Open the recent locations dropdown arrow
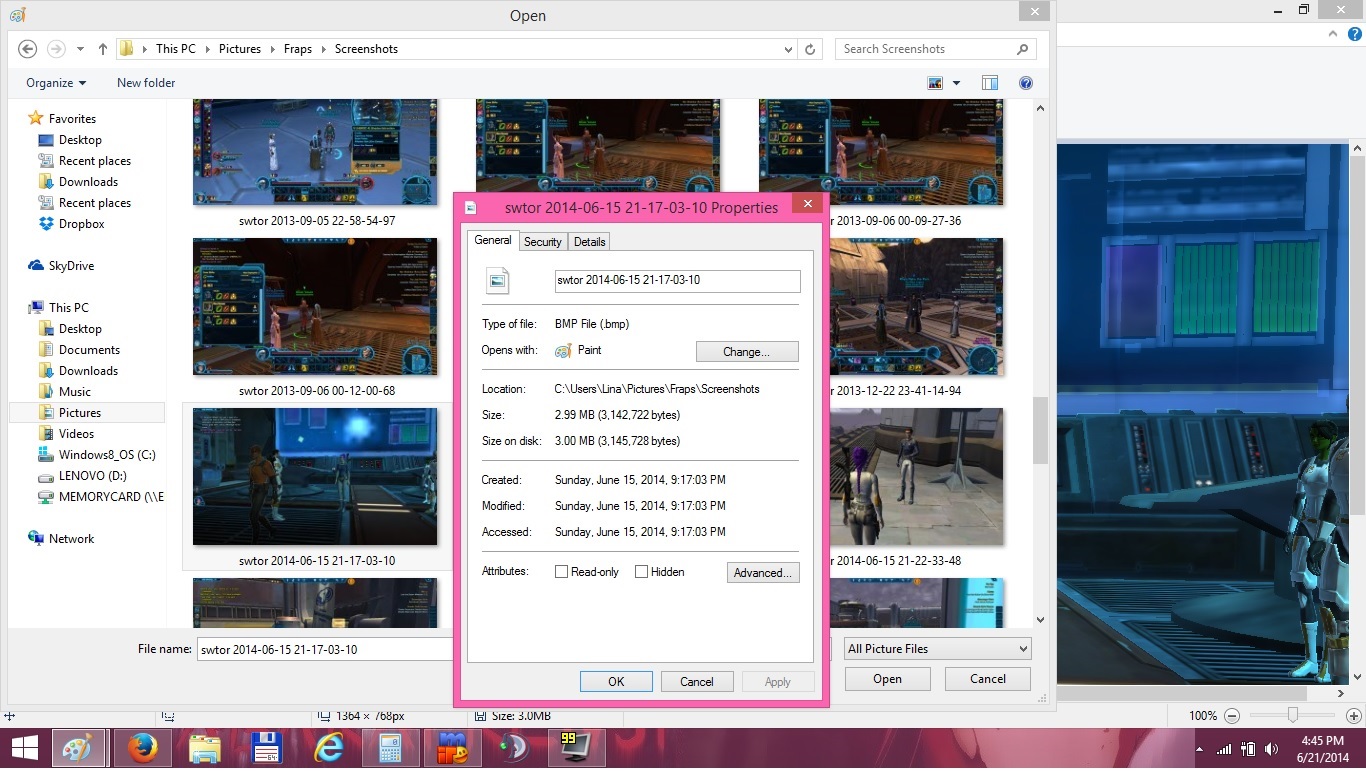 [79, 49]
